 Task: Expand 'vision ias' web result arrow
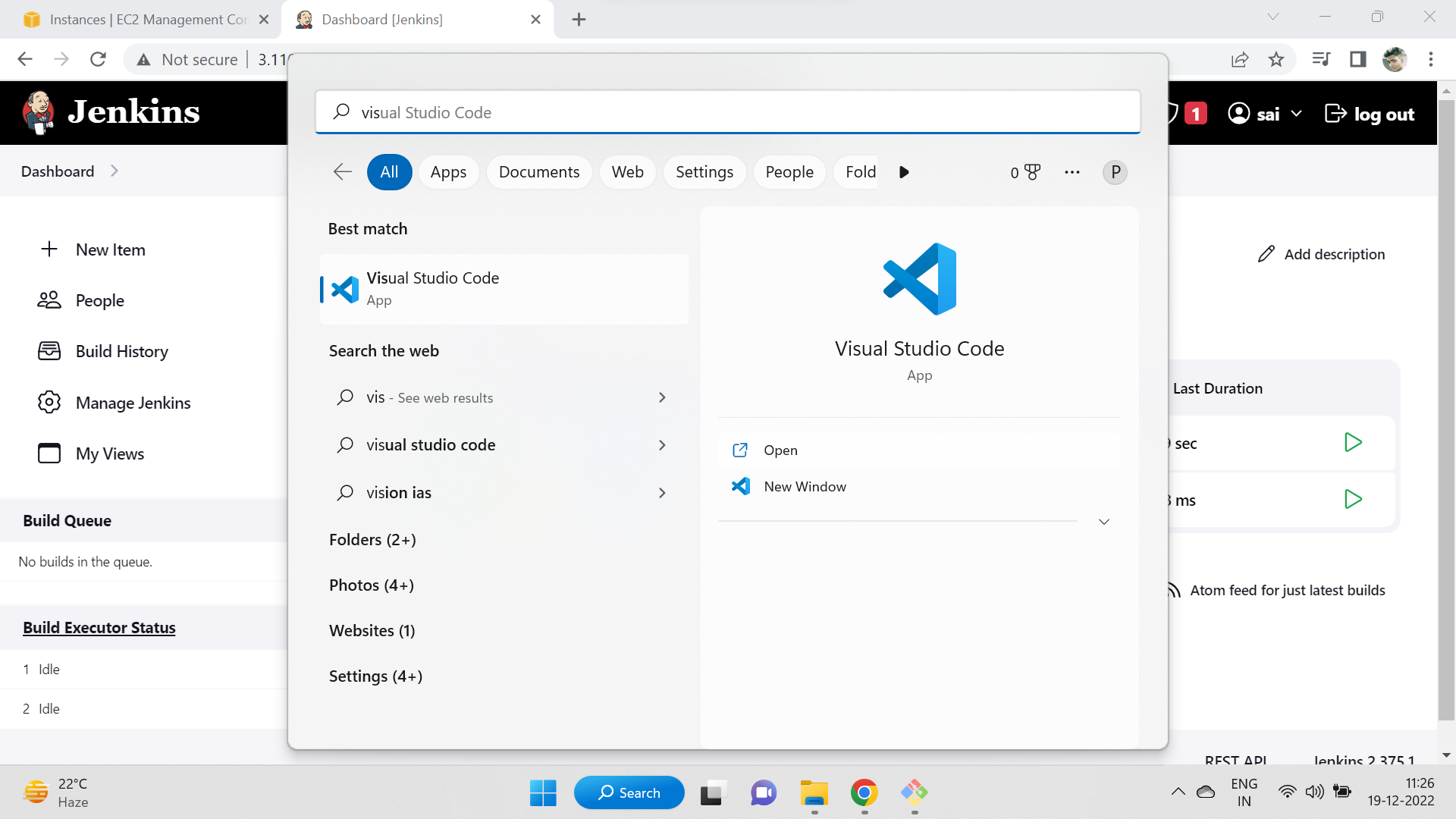point(662,493)
